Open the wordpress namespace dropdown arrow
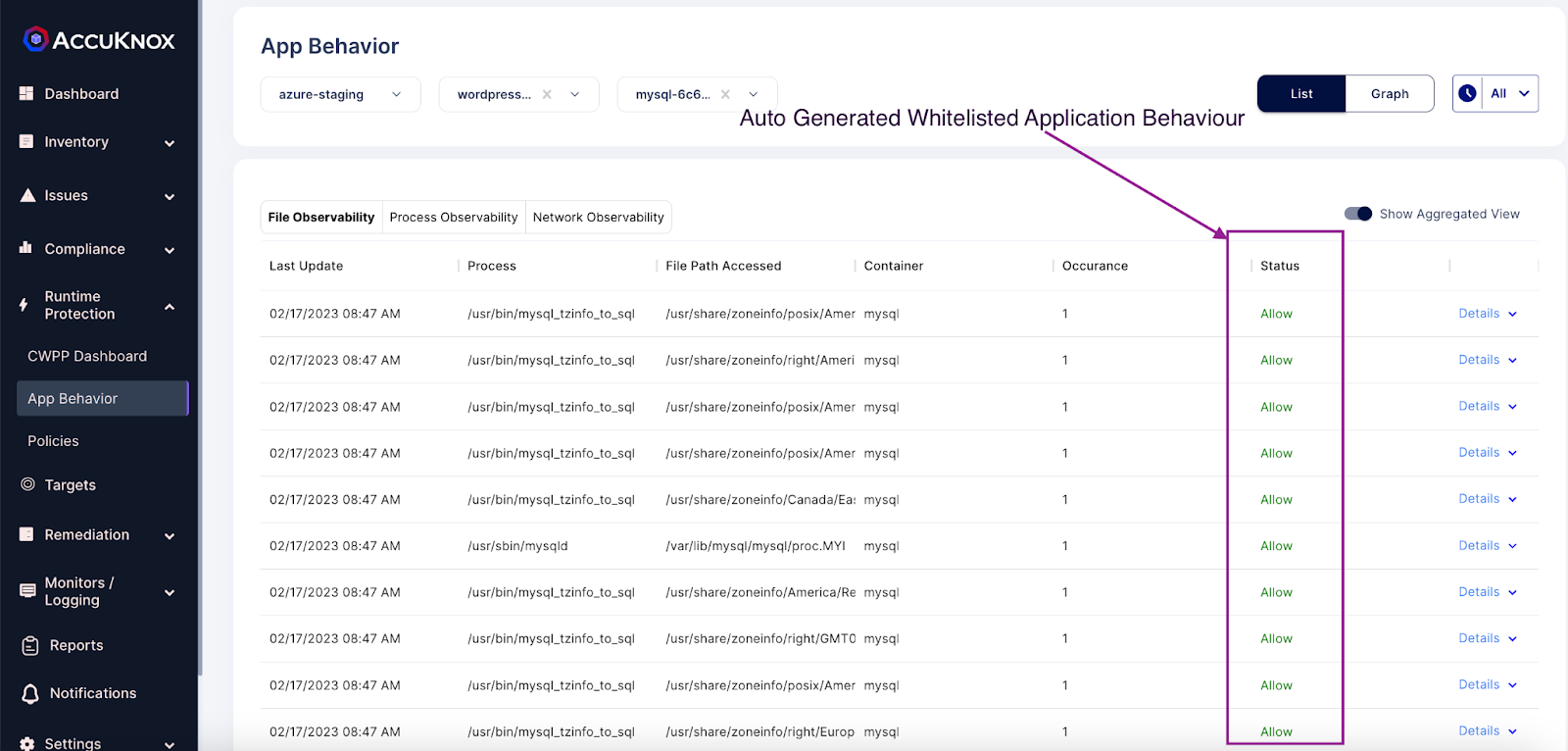Image resolution: width=1568 pixels, height=751 pixels. coord(575,94)
